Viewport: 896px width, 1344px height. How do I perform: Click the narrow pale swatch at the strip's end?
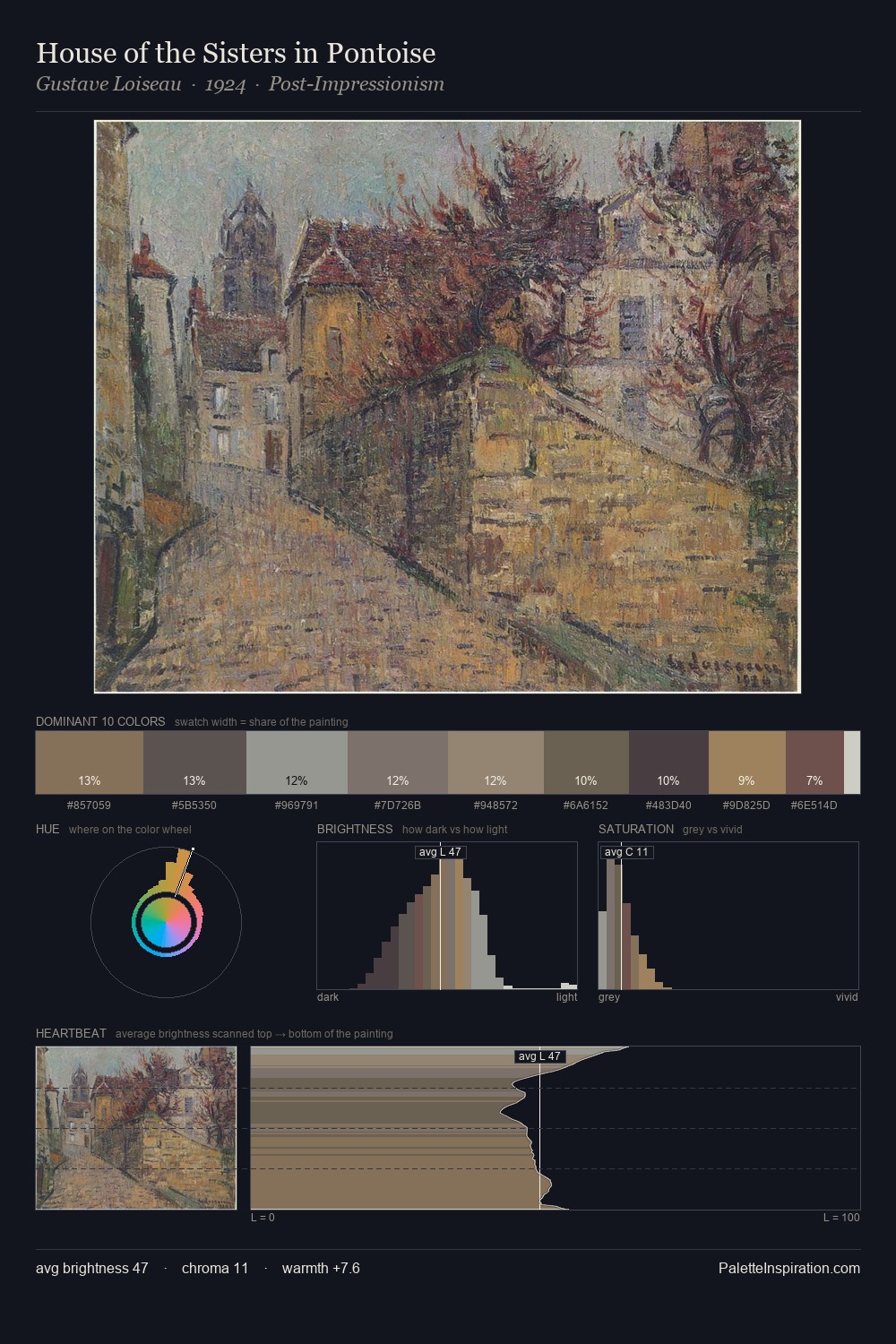point(852,762)
